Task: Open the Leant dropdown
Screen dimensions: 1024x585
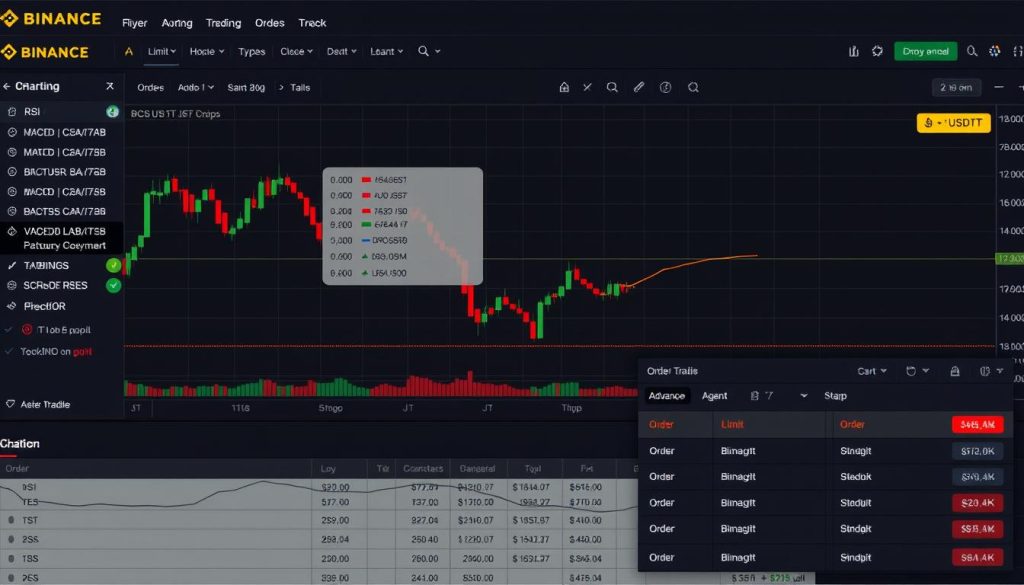Action: (x=387, y=52)
